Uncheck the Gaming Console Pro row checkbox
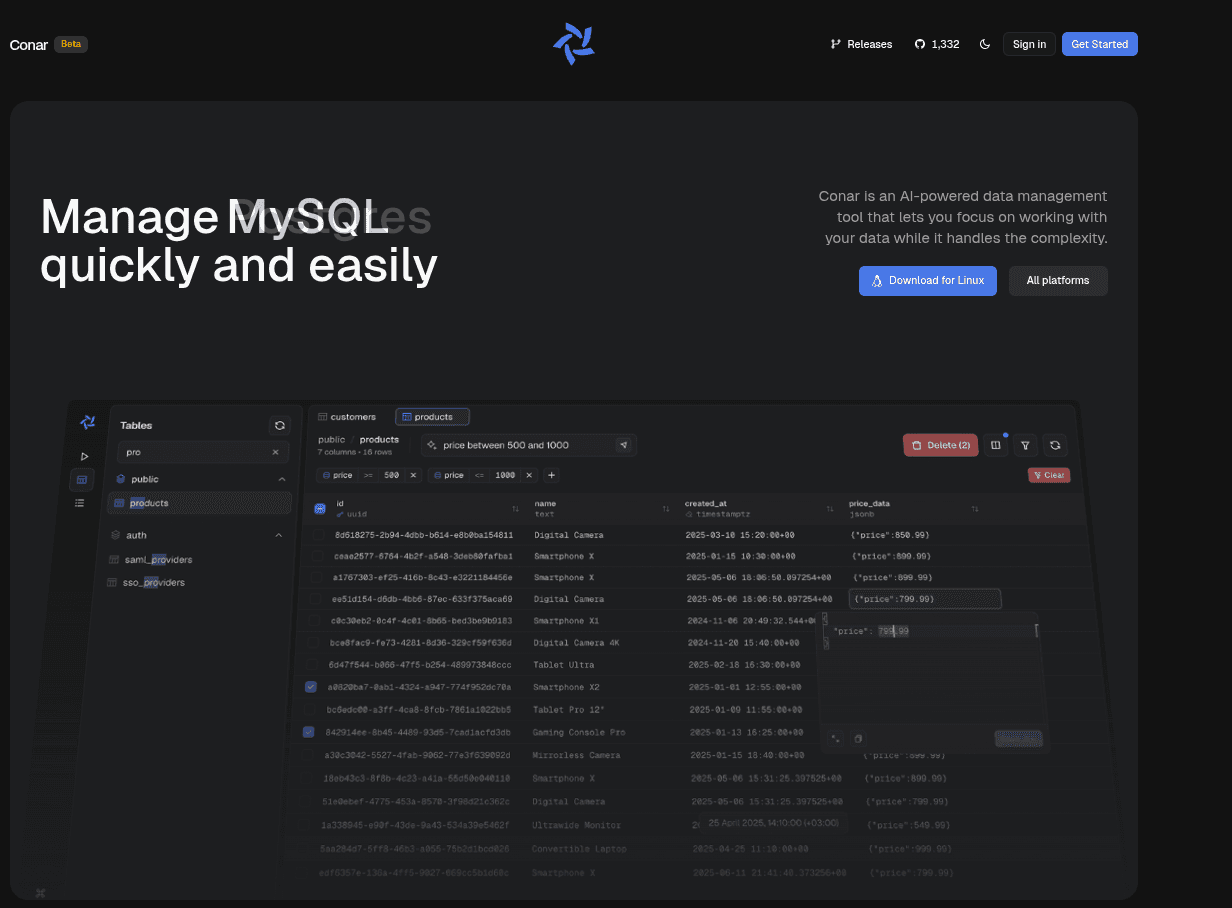This screenshot has width=1232, height=908. (x=308, y=732)
